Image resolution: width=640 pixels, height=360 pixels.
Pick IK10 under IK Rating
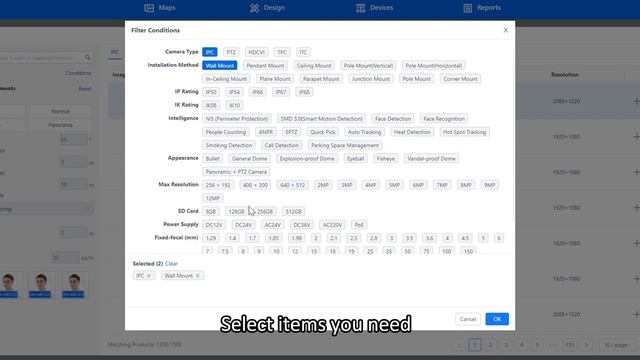(234, 105)
